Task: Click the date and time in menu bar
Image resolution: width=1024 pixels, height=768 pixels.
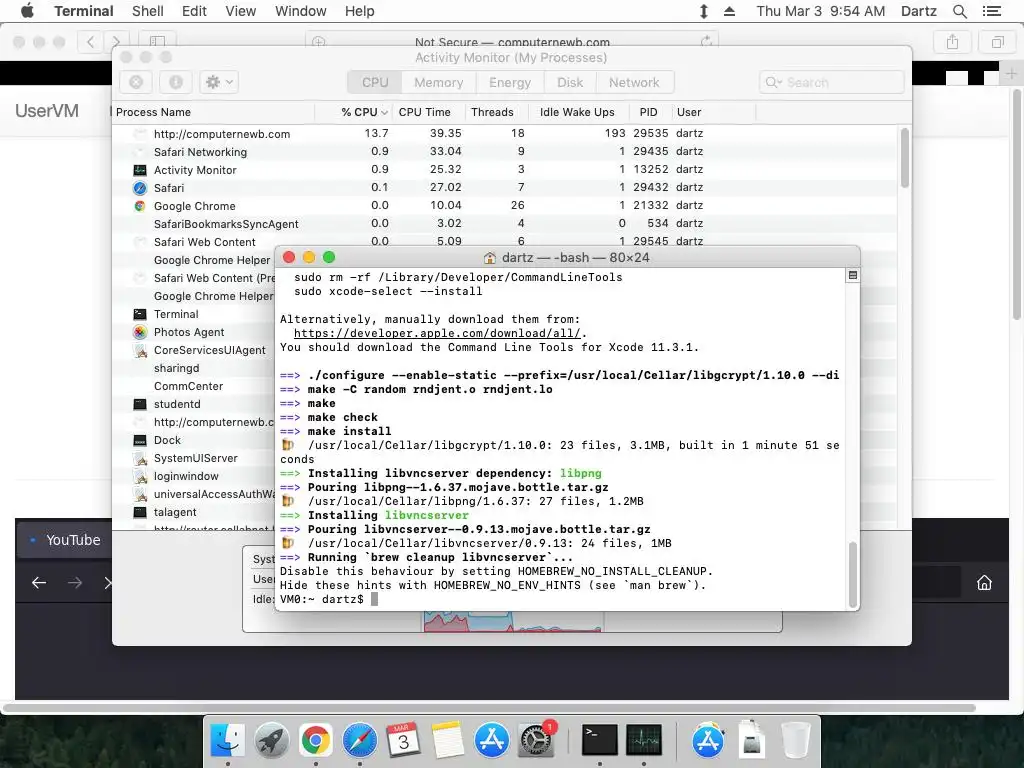Action: (x=820, y=11)
